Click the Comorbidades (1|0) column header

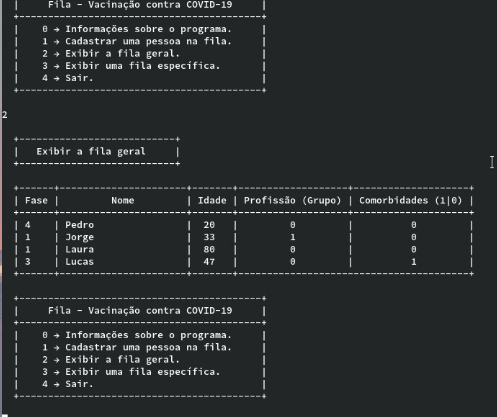tap(410, 200)
